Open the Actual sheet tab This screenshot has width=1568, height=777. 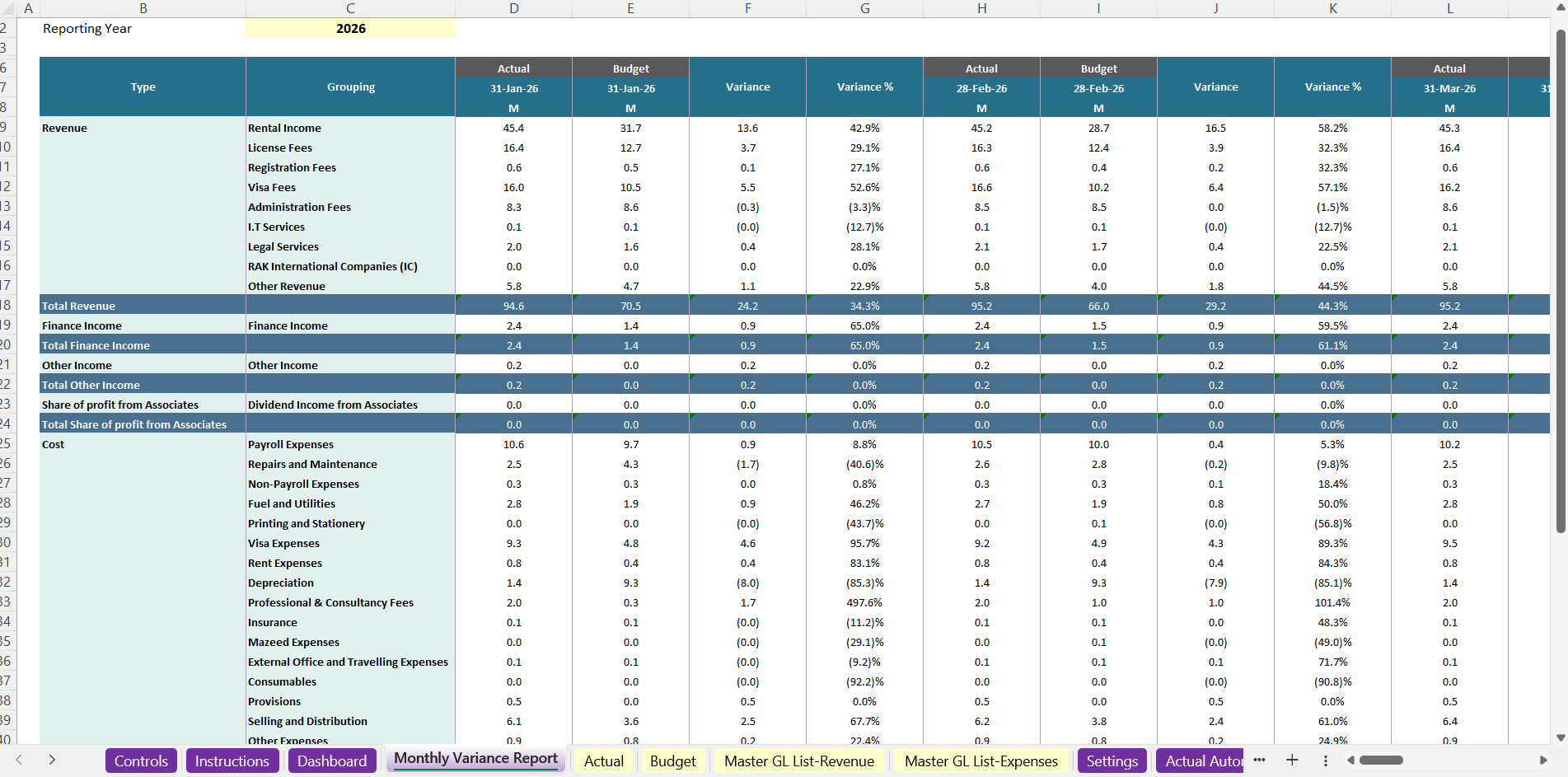tap(602, 761)
